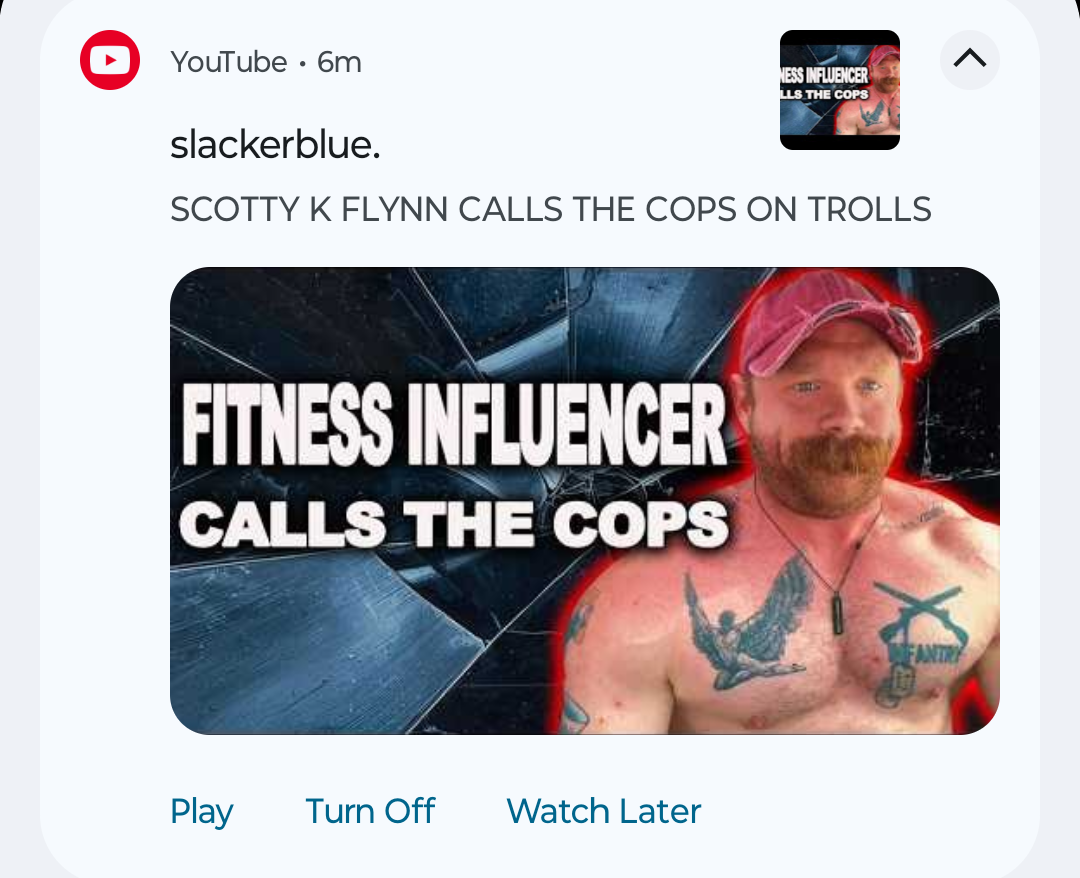Tap the red YouTube app icon
The width and height of the screenshot is (1080, 878).
pyautogui.click(x=110, y=60)
